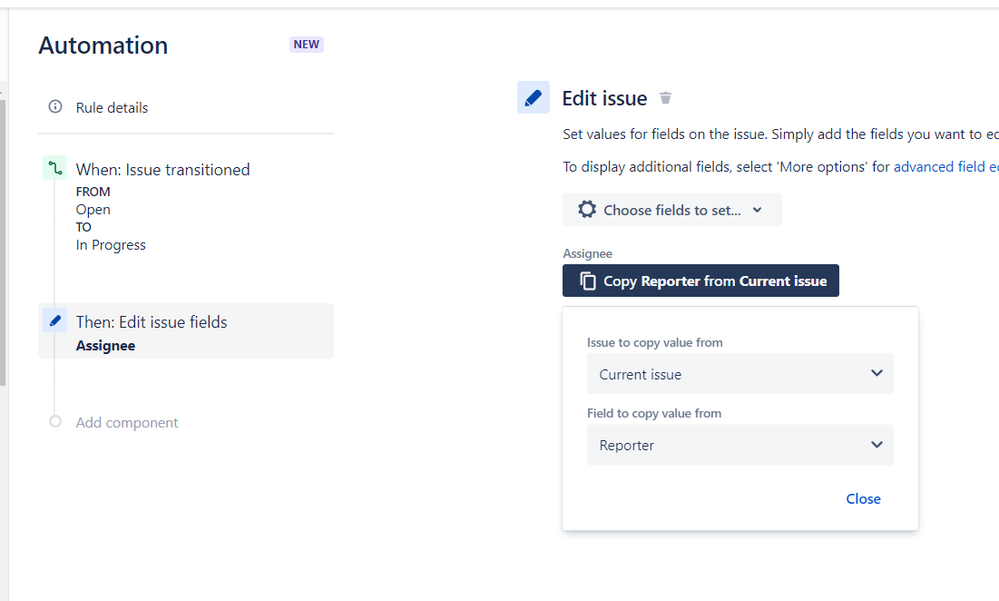This screenshot has width=999, height=601.
Task: Click the Add component text
Action: click(x=127, y=423)
